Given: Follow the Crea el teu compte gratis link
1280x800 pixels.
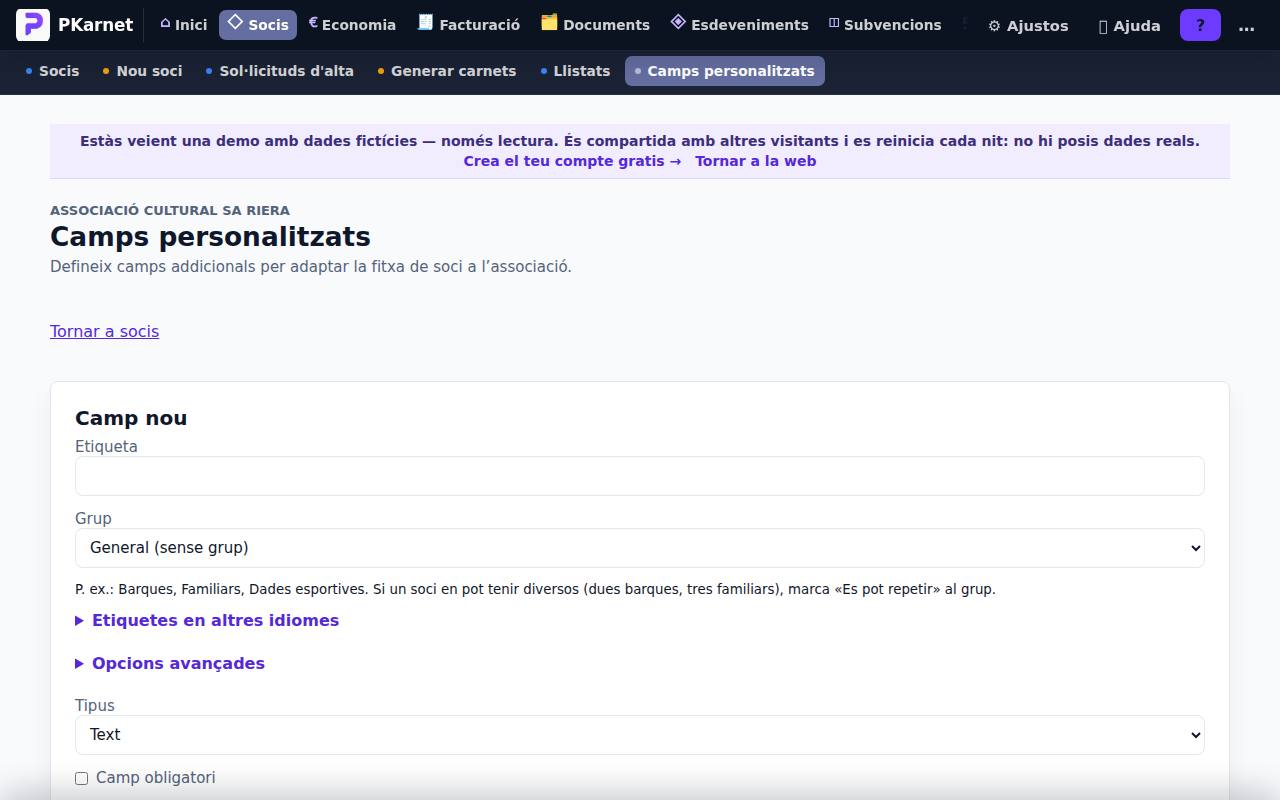Looking at the screenshot, I should pyautogui.click(x=572, y=161).
